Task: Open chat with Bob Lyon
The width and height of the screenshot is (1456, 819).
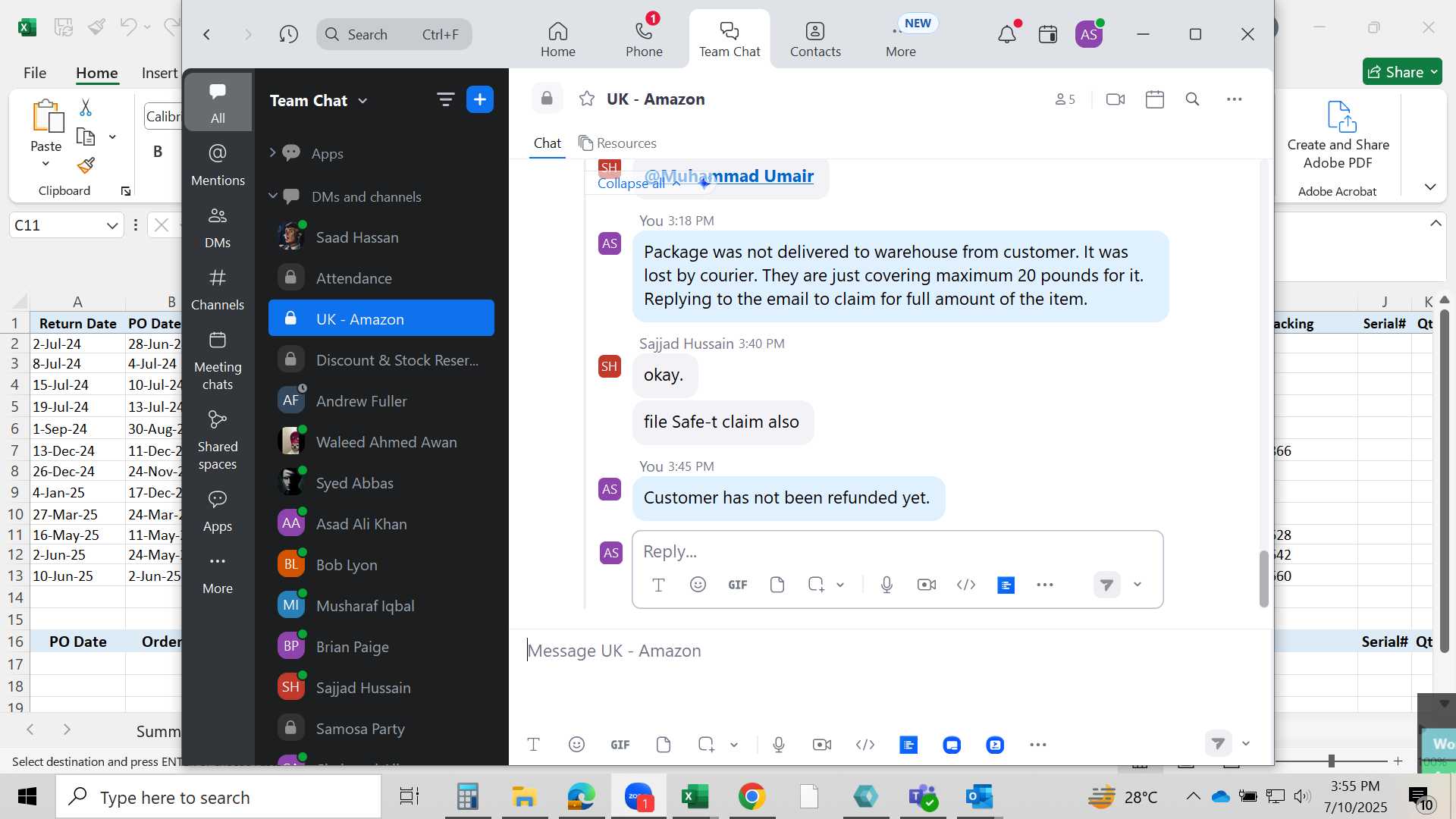Action: [x=381, y=565]
